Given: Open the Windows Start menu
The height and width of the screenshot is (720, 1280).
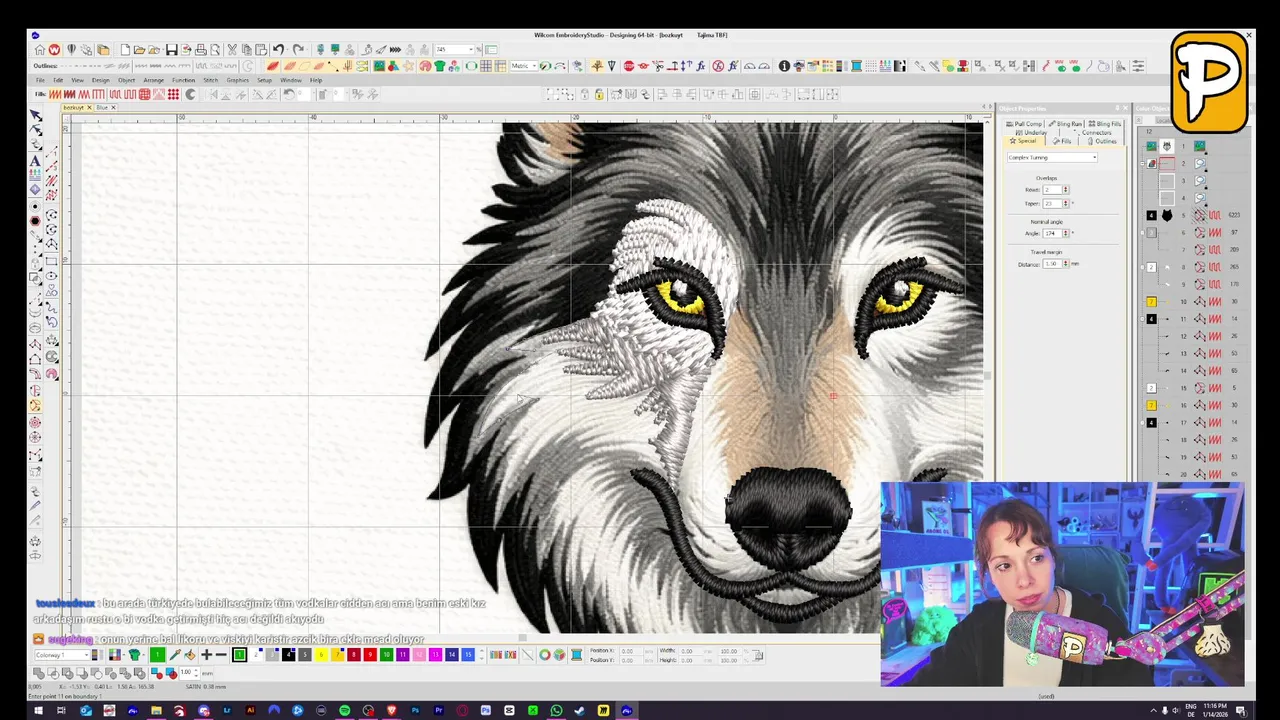Looking at the screenshot, I should 38,711.
